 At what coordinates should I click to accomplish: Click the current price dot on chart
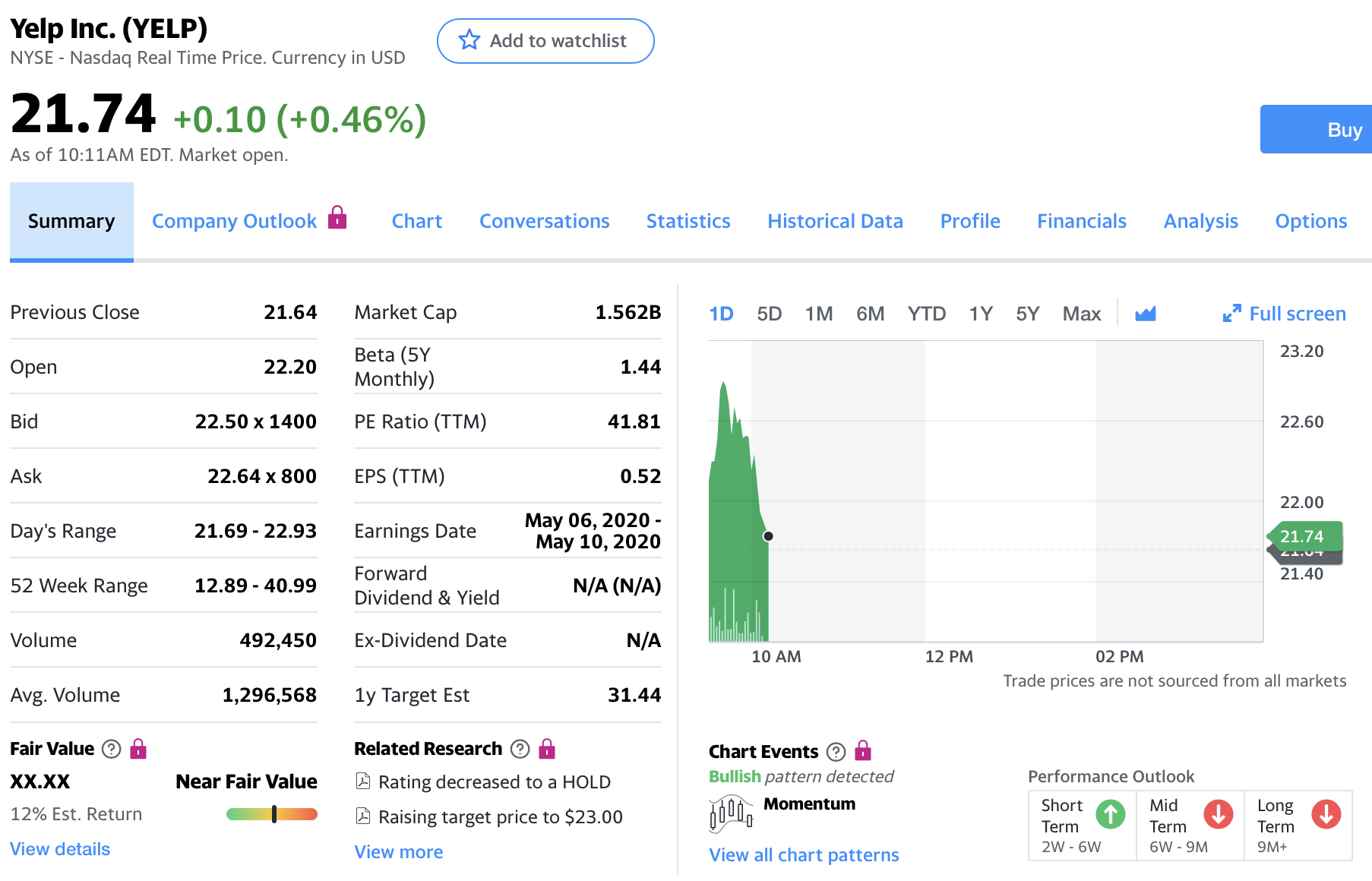click(768, 536)
